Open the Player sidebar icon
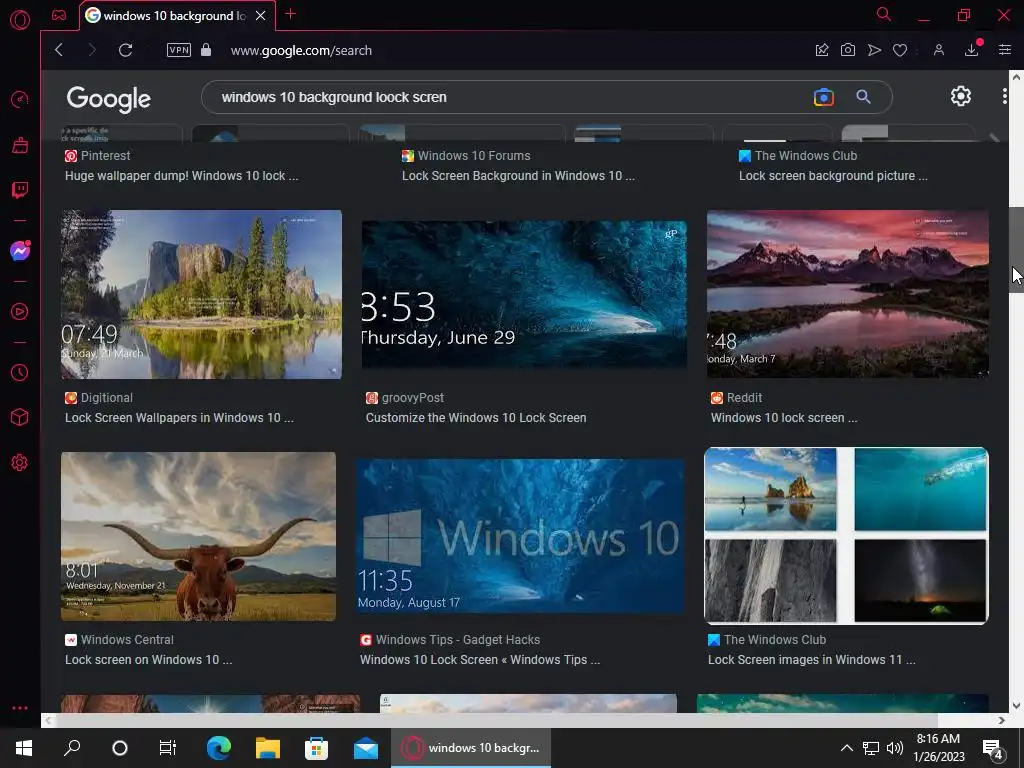Viewport: 1024px width, 768px height. pos(20,312)
